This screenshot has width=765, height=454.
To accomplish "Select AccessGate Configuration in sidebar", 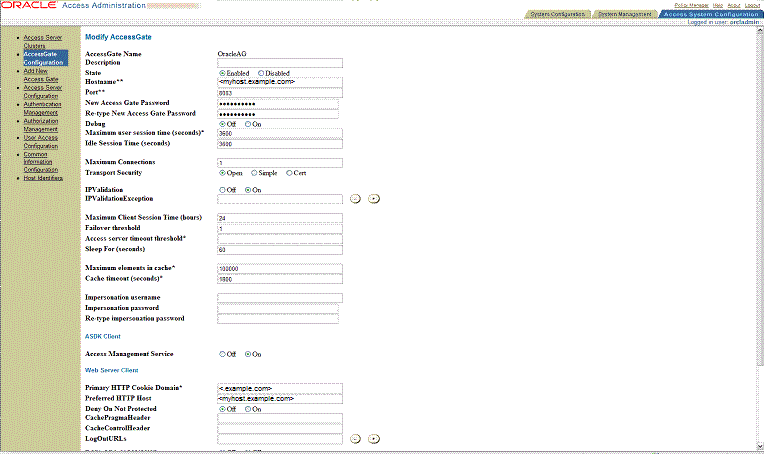I will tap(45, 58).
